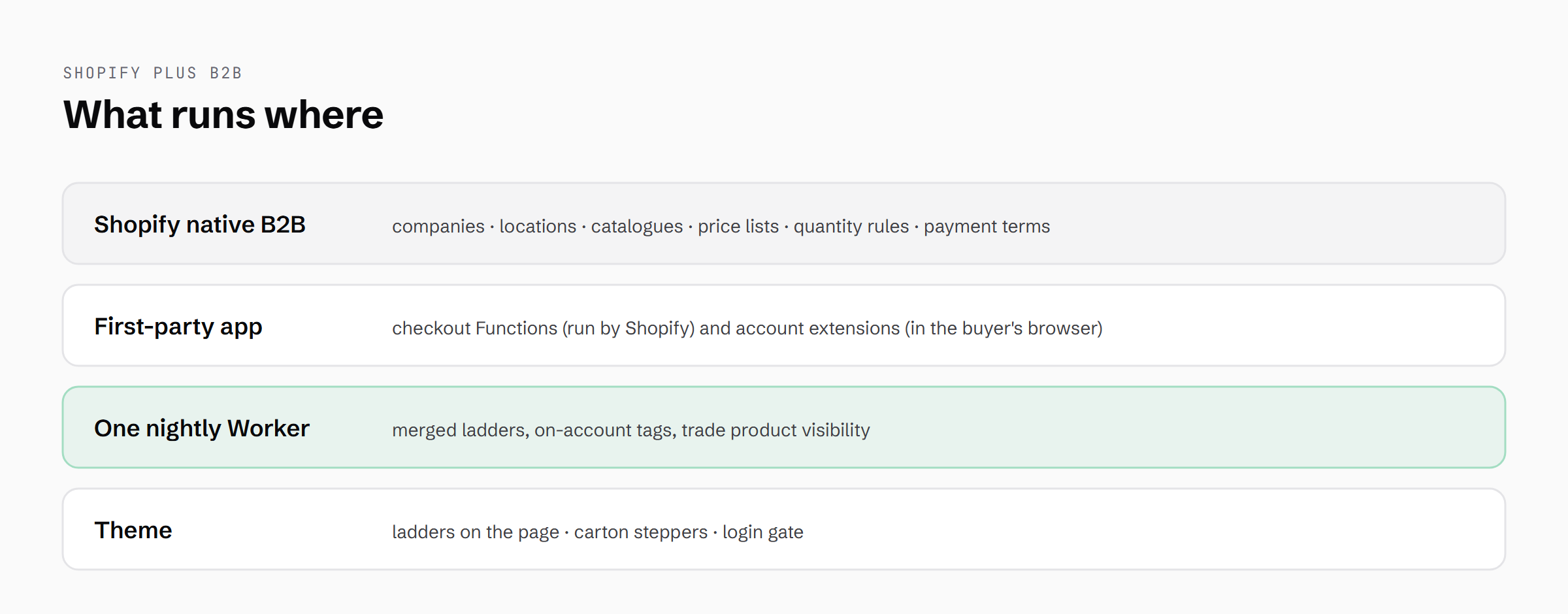The height and width of the screenshot is (614, 1568).
Task: Click the "SHOPIFY PLUS B2B" overline label
Action: point(152,73)
